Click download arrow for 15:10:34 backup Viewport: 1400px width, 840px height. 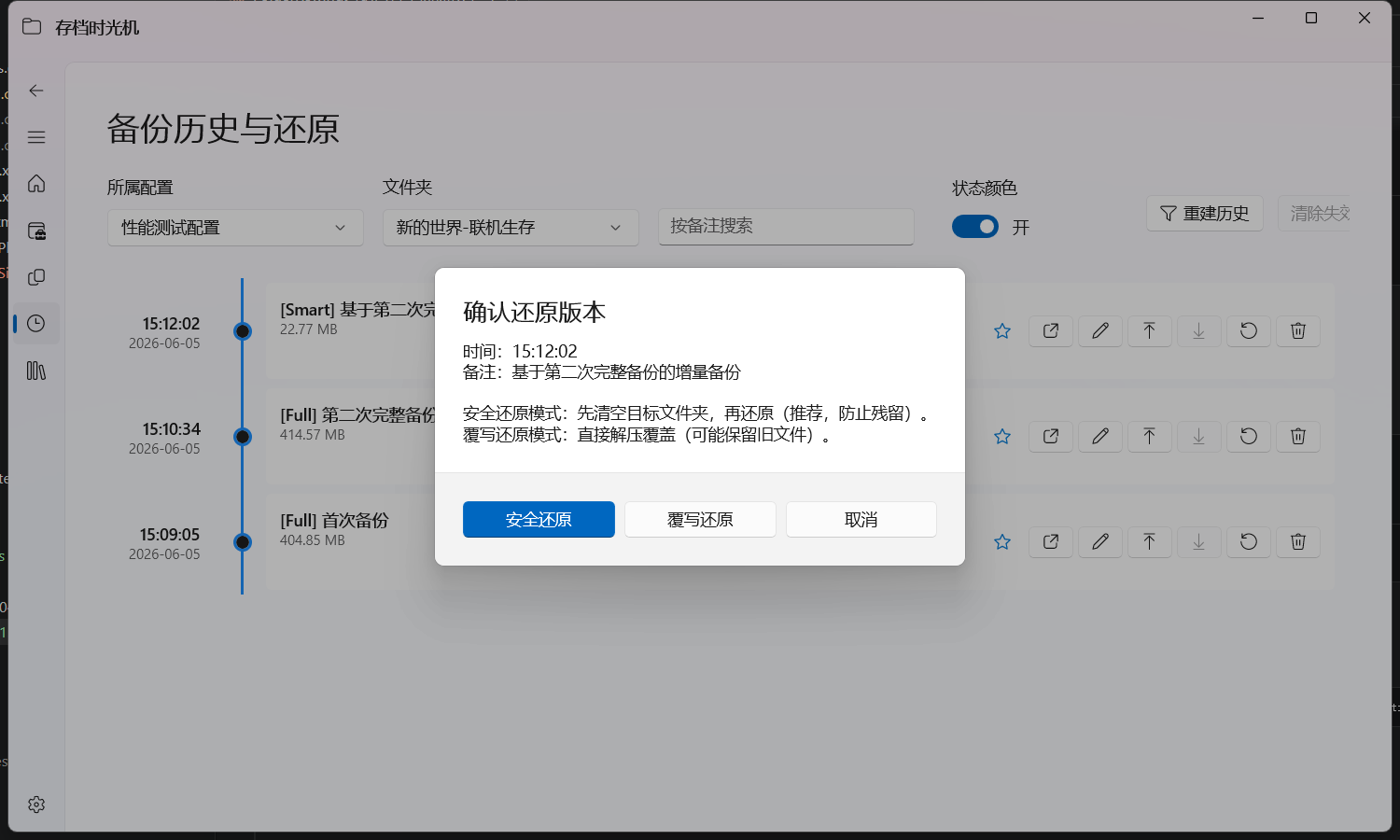(1199, 437)
